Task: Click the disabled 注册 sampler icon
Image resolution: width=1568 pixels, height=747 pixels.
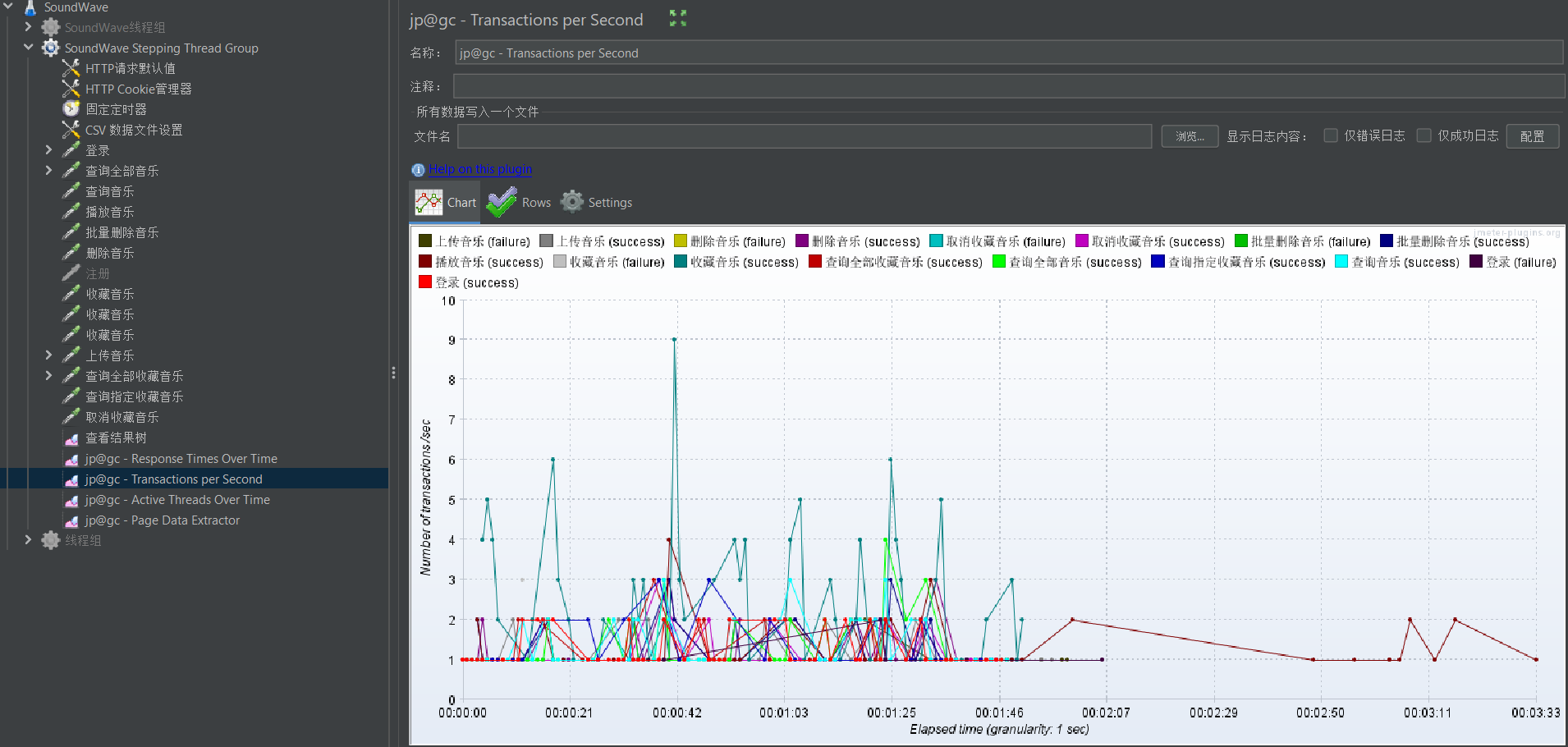Action: (x=71, y=273)
